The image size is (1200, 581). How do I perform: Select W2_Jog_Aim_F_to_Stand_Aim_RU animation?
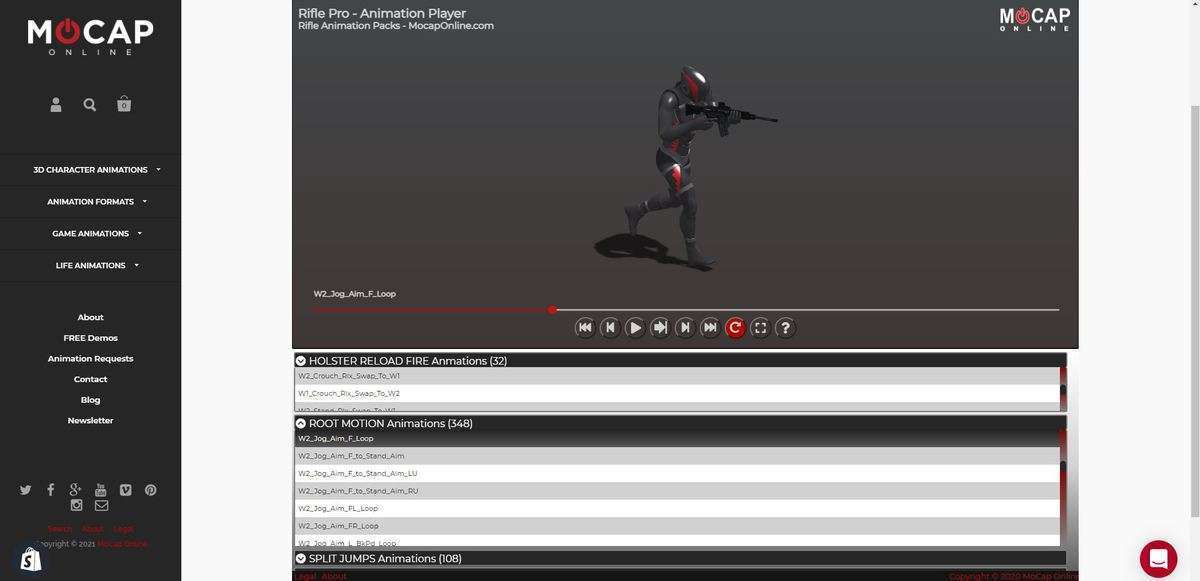[677, 491]
